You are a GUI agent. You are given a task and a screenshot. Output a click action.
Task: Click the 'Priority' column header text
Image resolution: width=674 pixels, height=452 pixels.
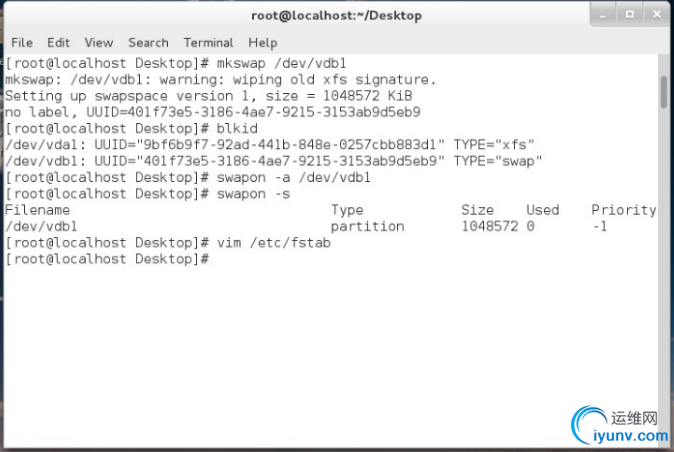pyautogui.click(x=623, y=210)
